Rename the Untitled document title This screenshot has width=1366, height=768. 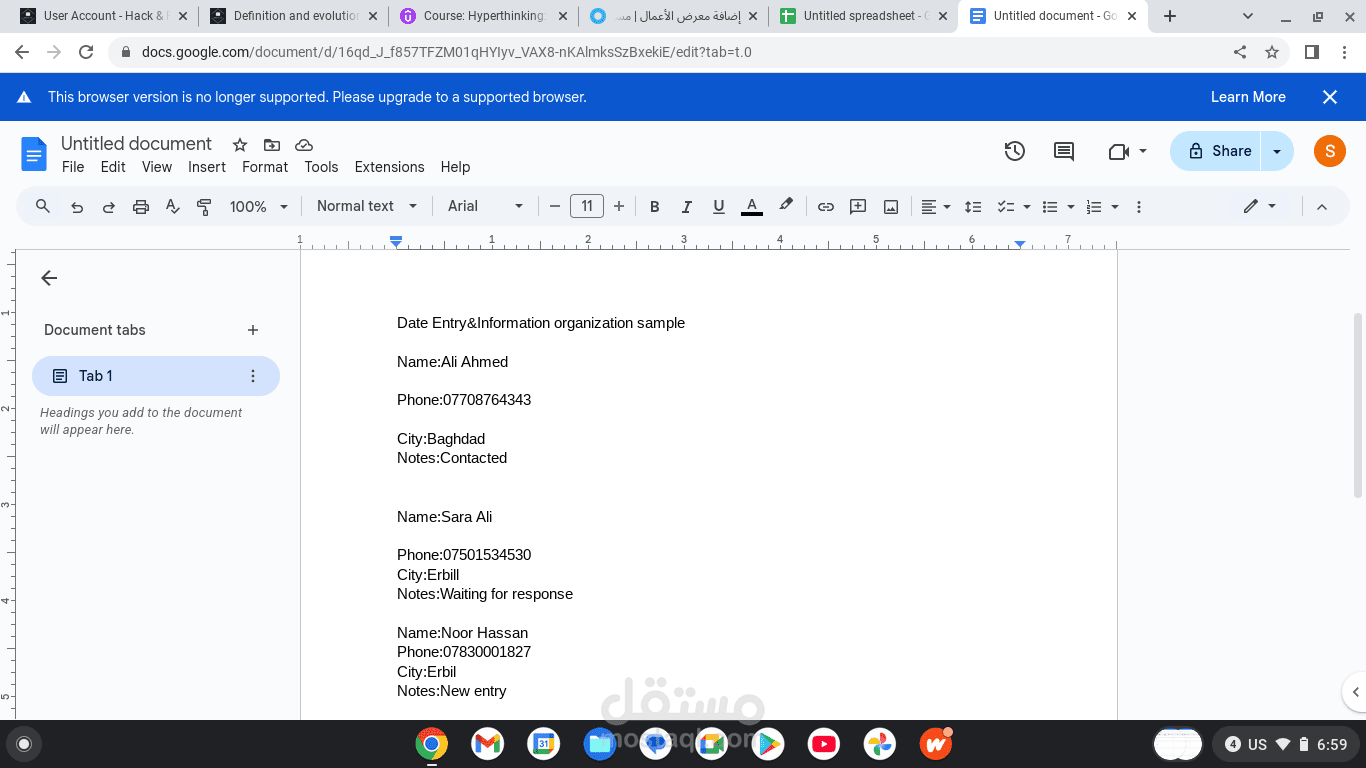(136, 144)
